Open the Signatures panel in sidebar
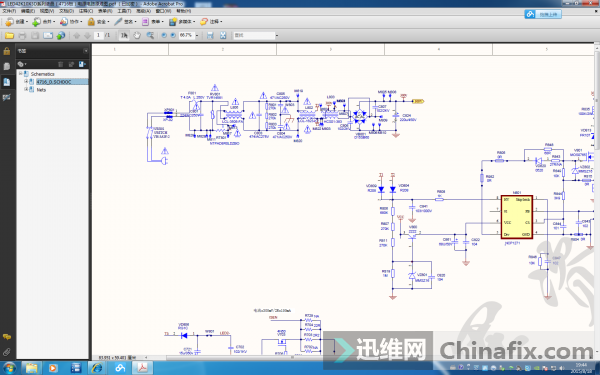600x375 pixels. click(x=7, y=97)
